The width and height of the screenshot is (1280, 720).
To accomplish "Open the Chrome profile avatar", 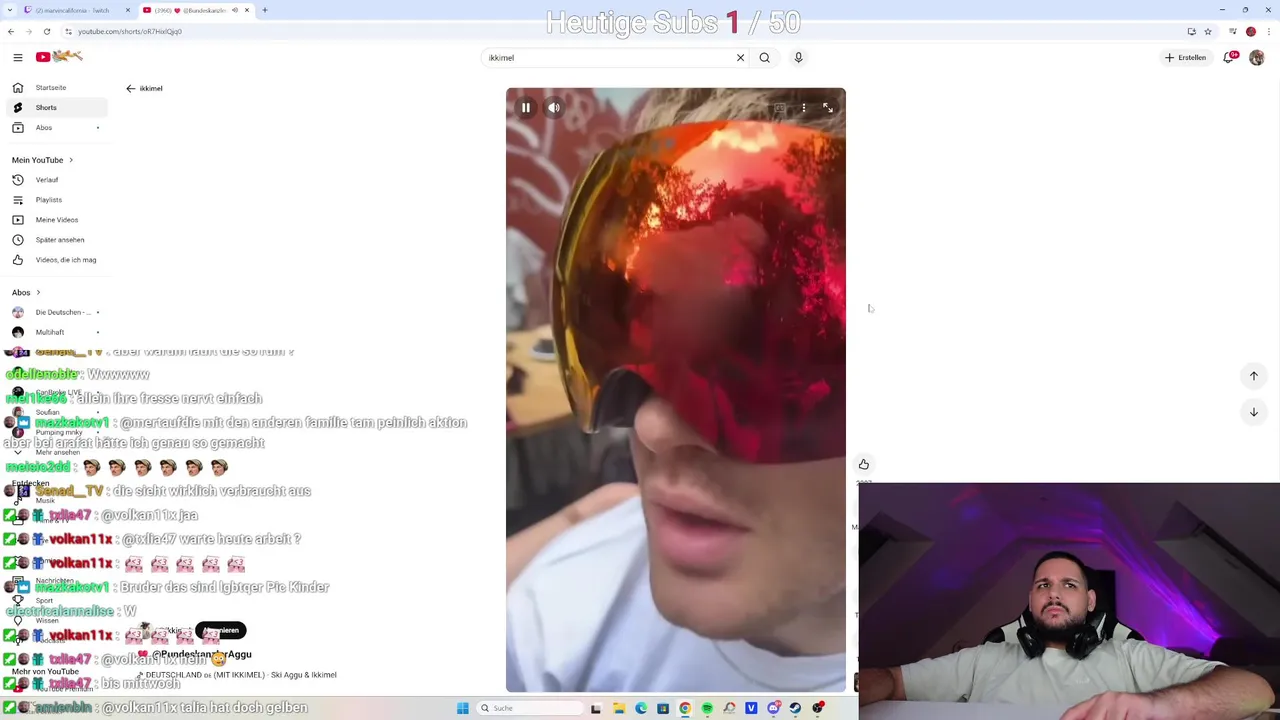I will tap(1250, 31).
